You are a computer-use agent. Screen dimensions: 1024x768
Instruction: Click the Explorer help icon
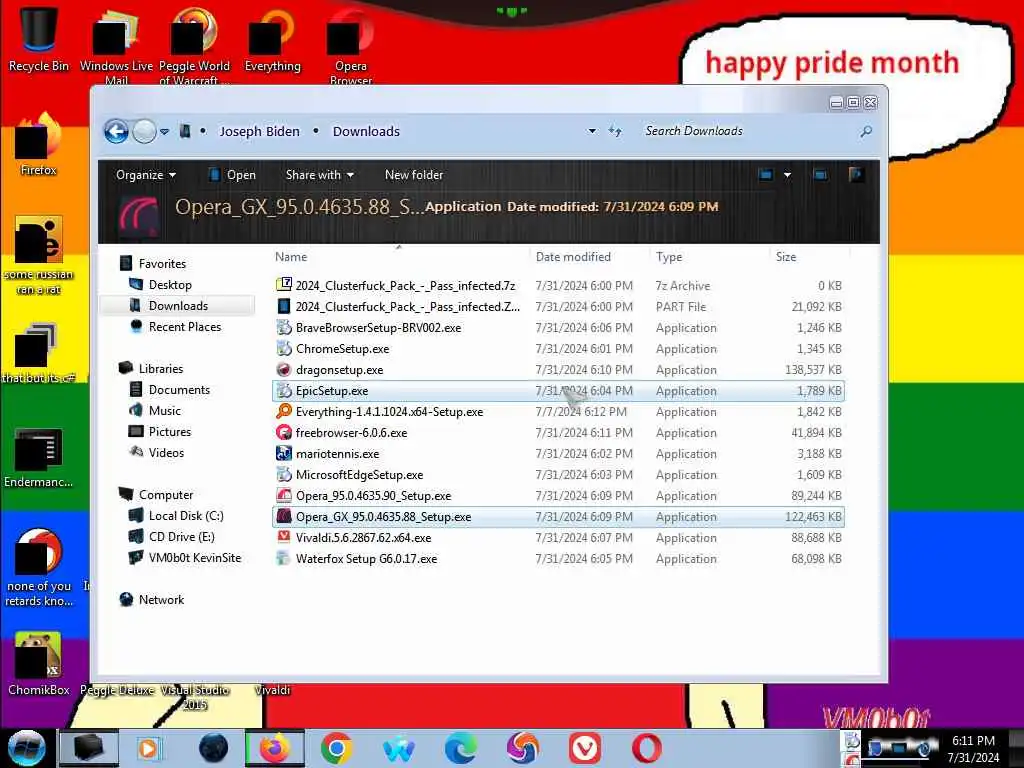pyautogui.click(x=856, y=174)
